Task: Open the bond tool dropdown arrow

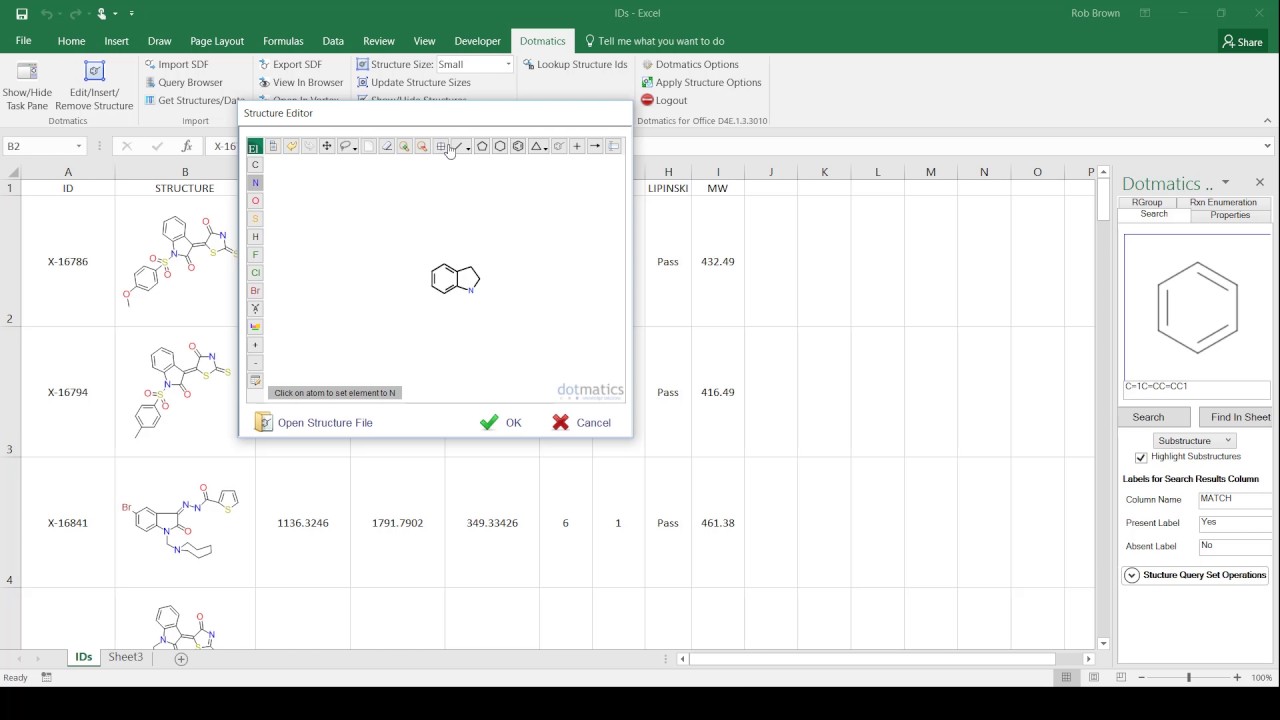Action: click(x=468, y=149)
